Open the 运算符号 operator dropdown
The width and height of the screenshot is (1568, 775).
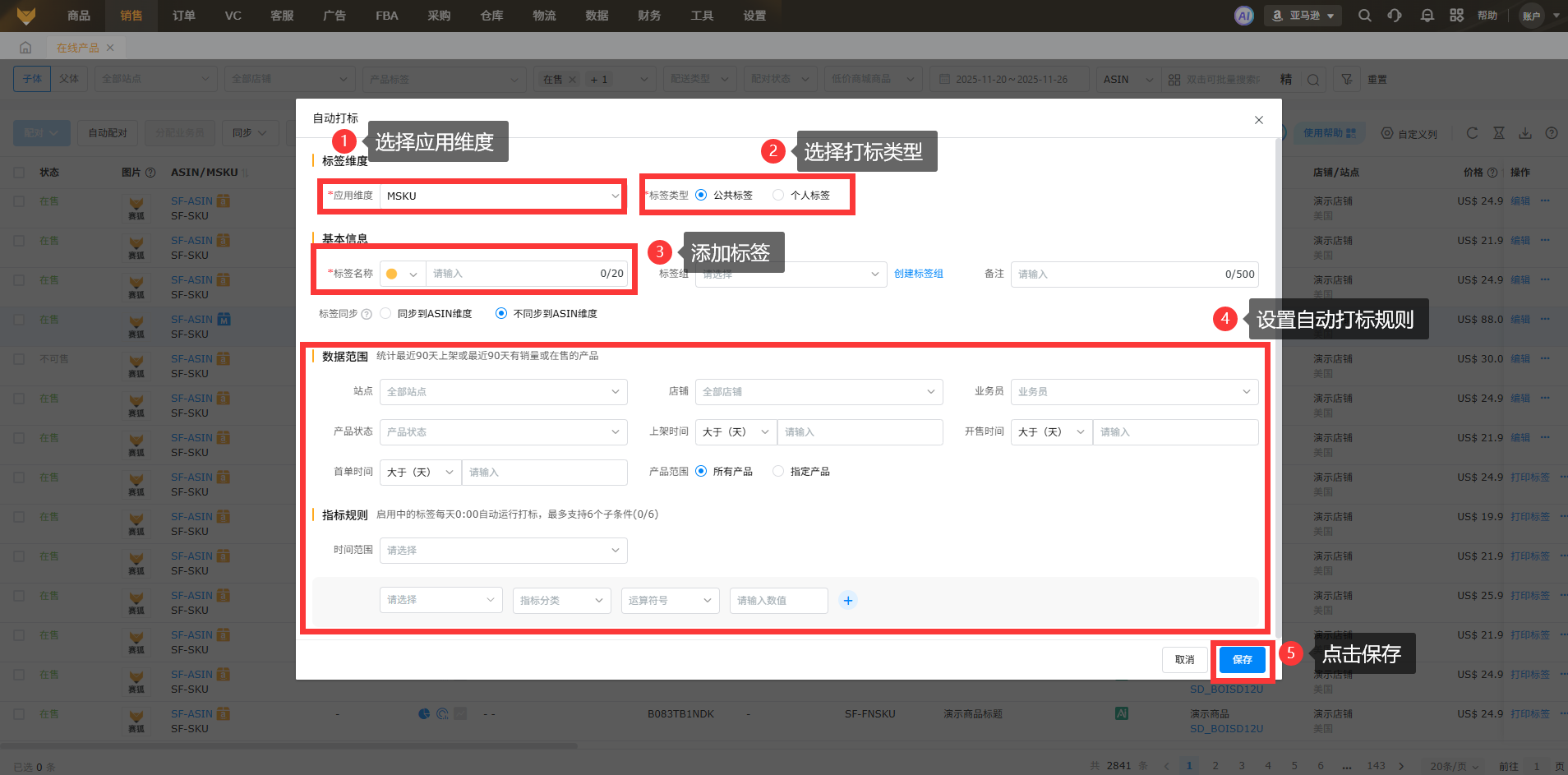pos(670,601)
